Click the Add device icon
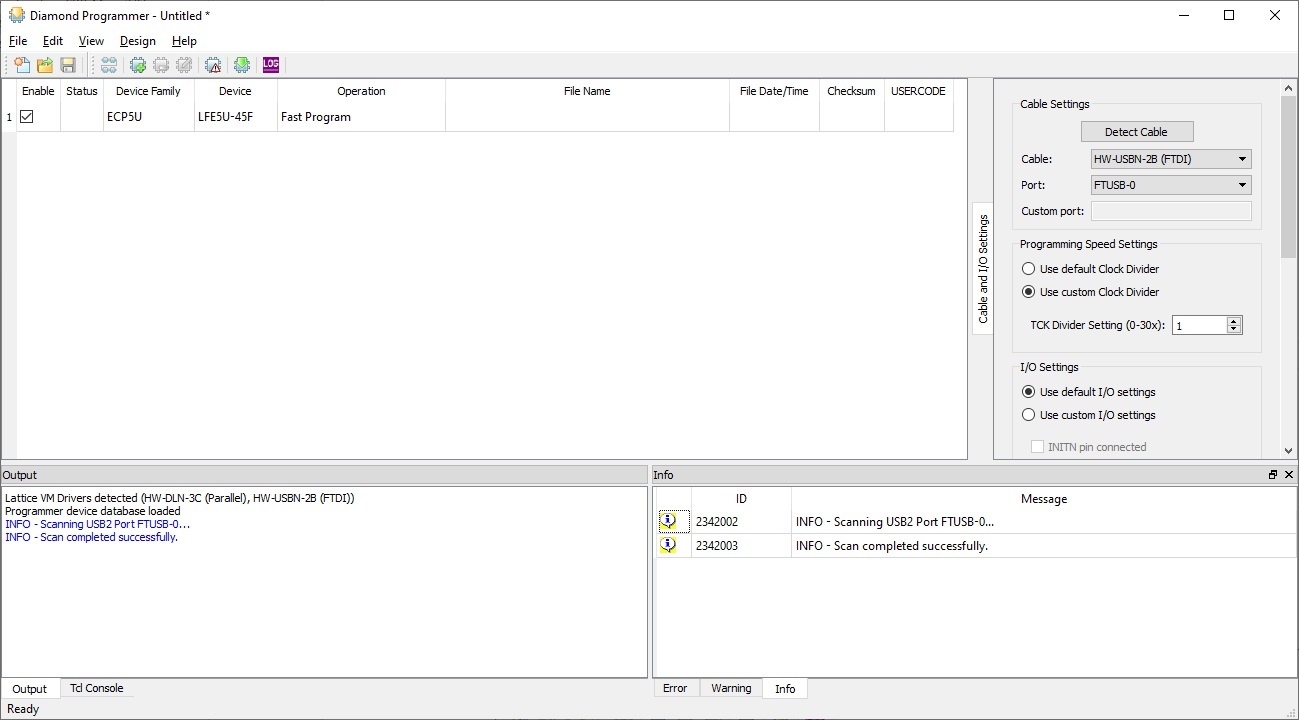Image resolution: width=1299 pixels, height=720 pixels. click(138, 65)
